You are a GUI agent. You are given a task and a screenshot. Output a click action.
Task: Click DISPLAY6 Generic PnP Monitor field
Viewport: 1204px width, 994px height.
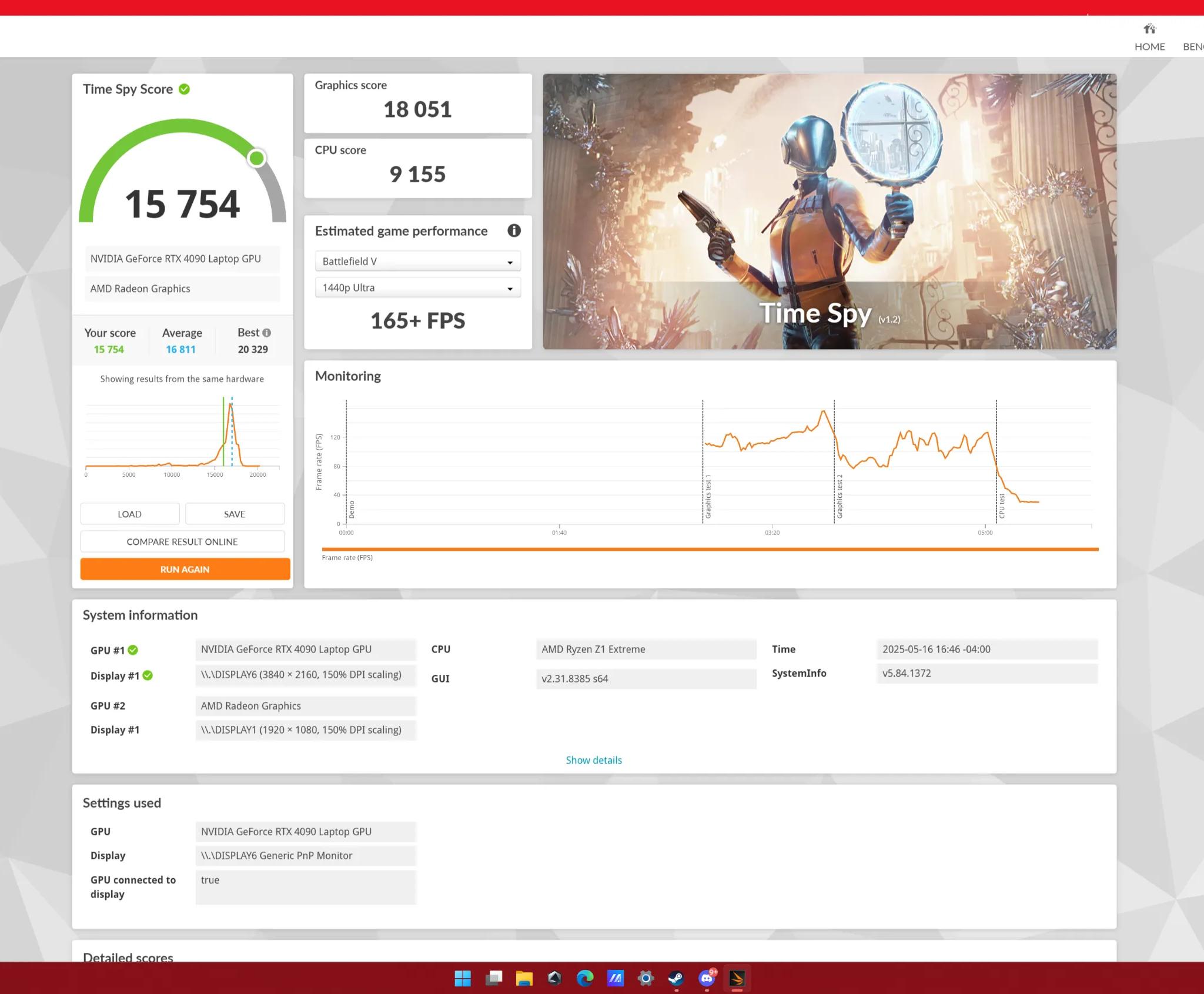[306, 855]
